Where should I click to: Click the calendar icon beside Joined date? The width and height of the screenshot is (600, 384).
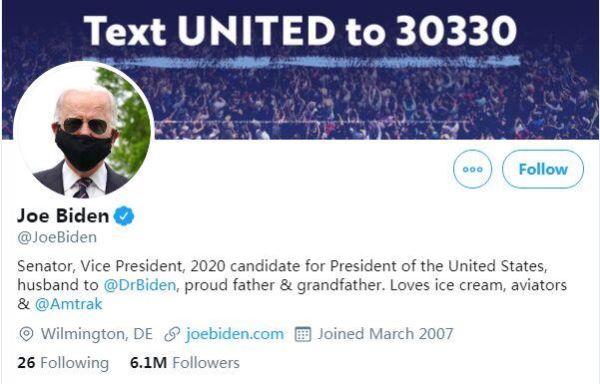tap(303, 334)
